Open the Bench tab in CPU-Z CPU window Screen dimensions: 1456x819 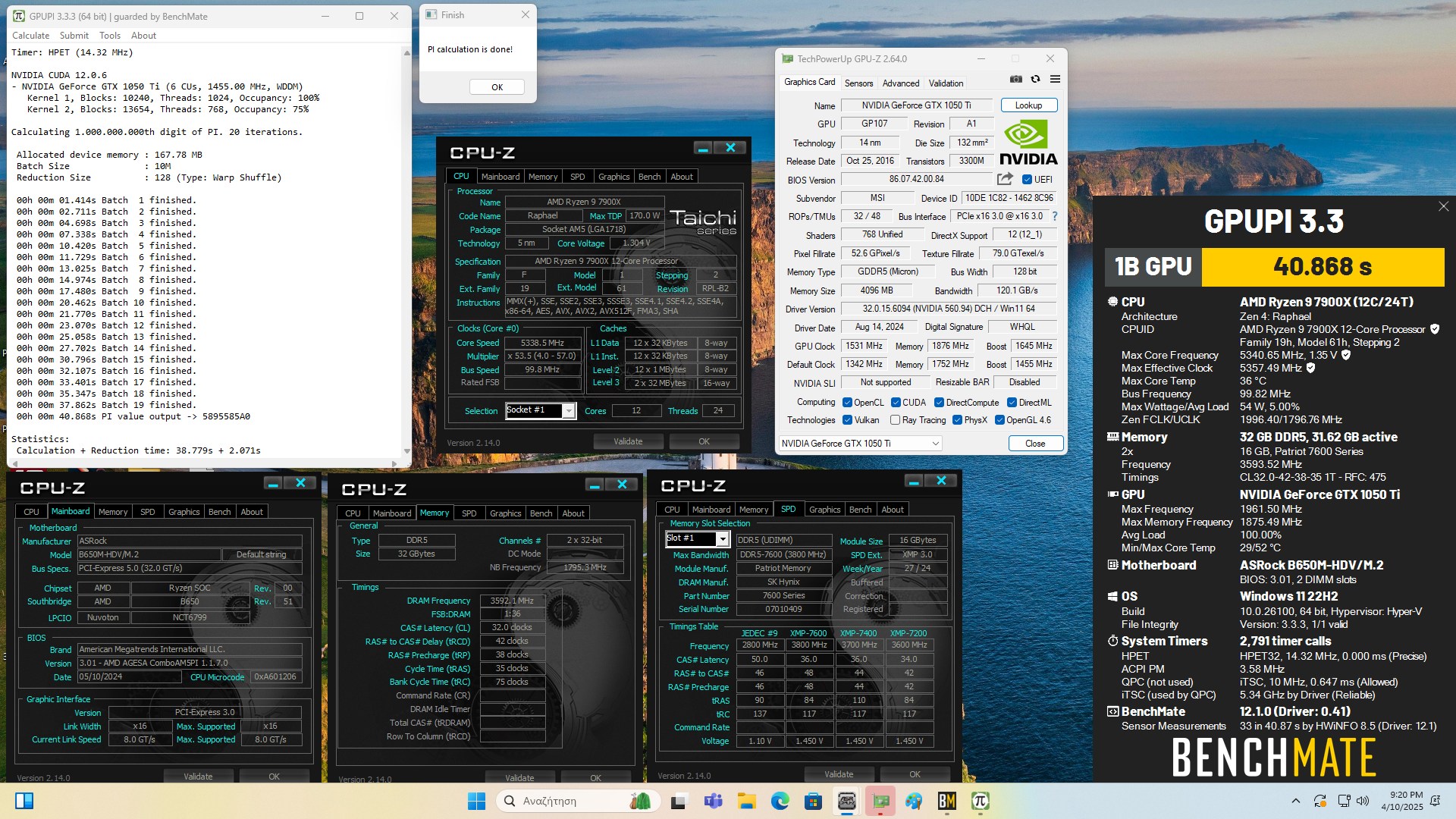click(x=649, y=177)
